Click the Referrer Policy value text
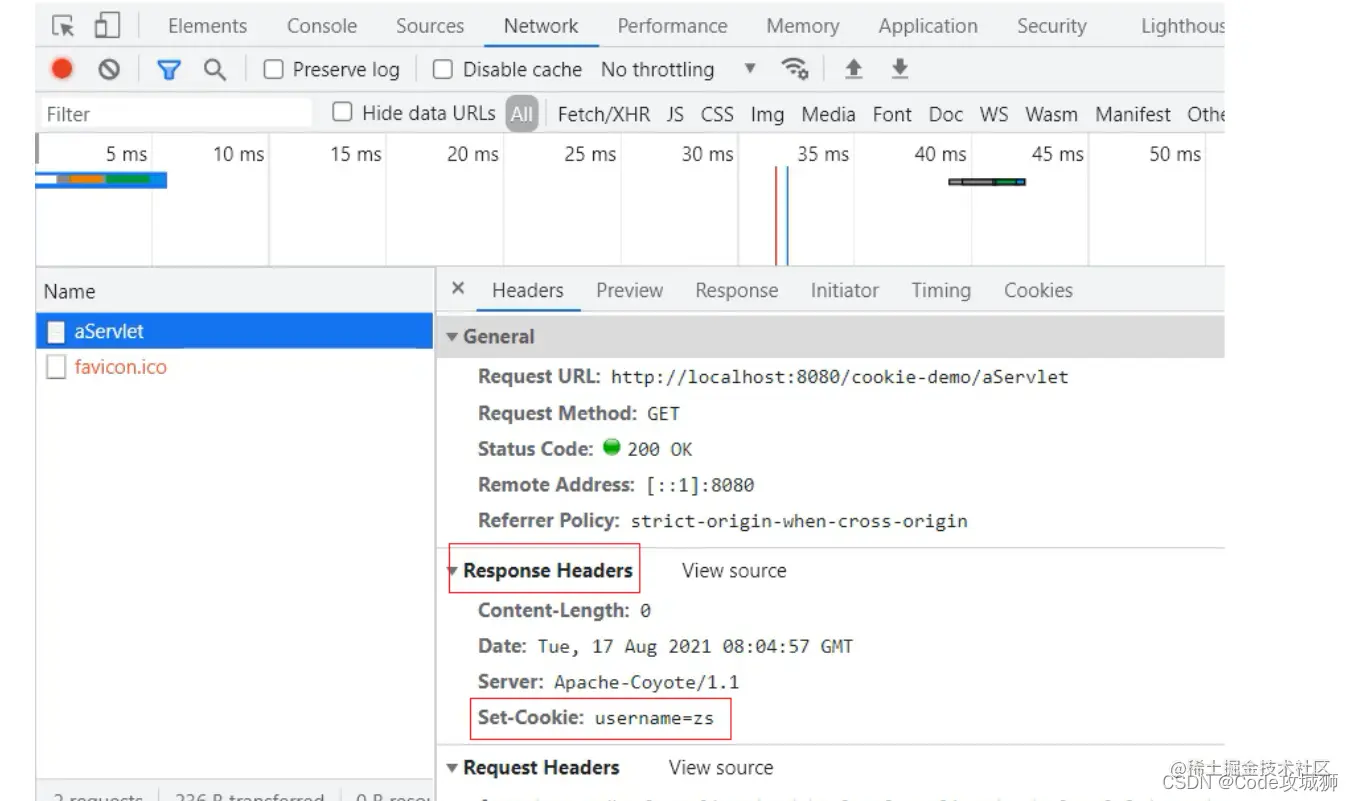 click(x=799, y=521)
